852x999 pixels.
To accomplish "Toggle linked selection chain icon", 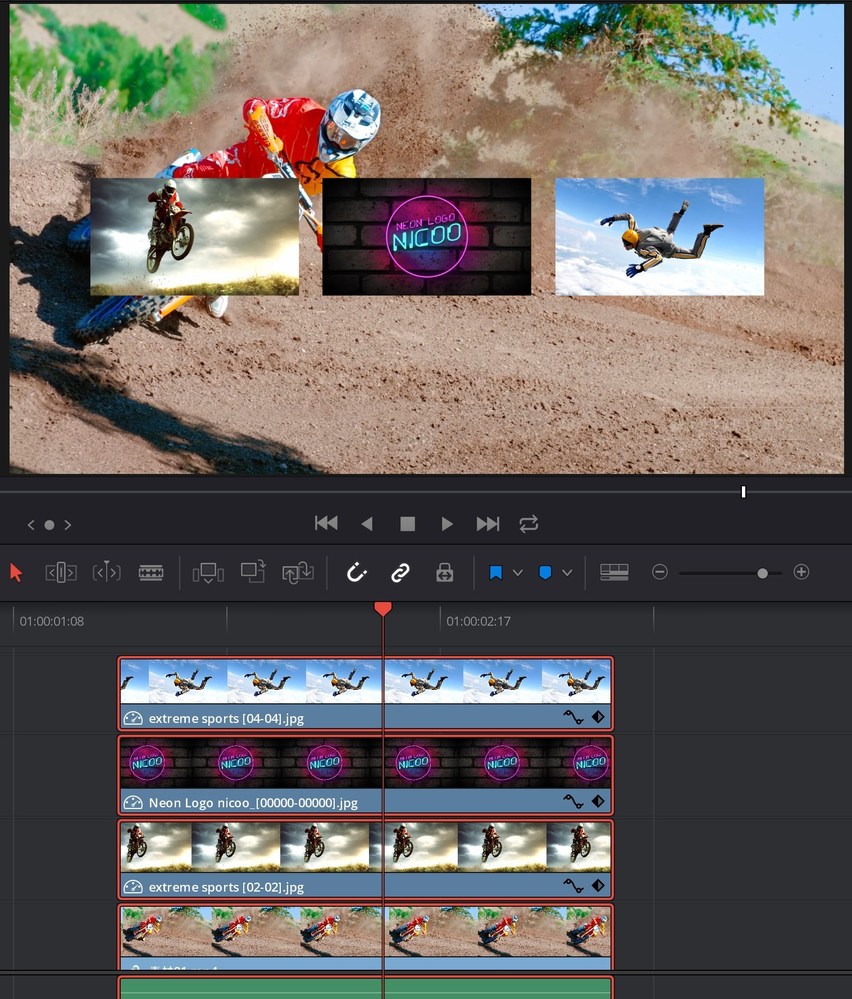I will (x=400, y=573).
